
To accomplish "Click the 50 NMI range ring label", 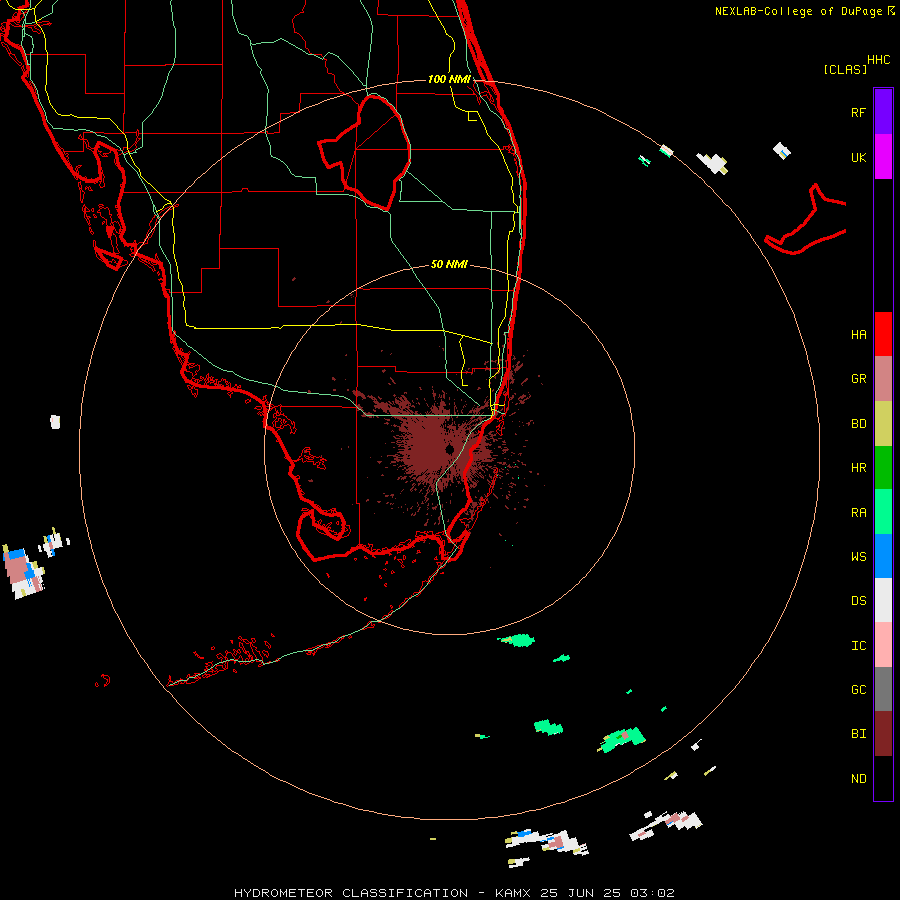I will [449, 264].
